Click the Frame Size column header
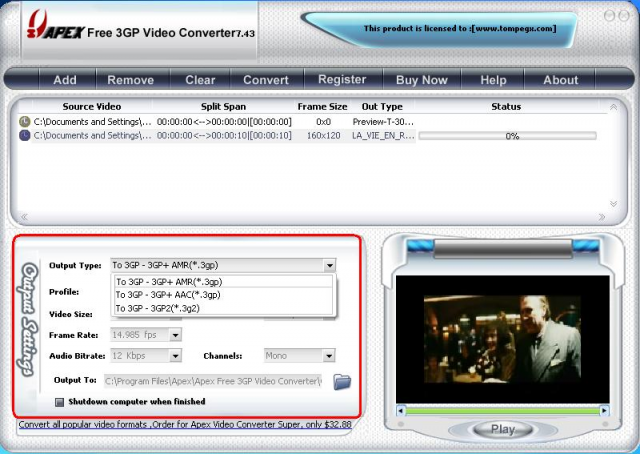The height and width of the screenshot is (454, 640). click(x=322, y=107)
